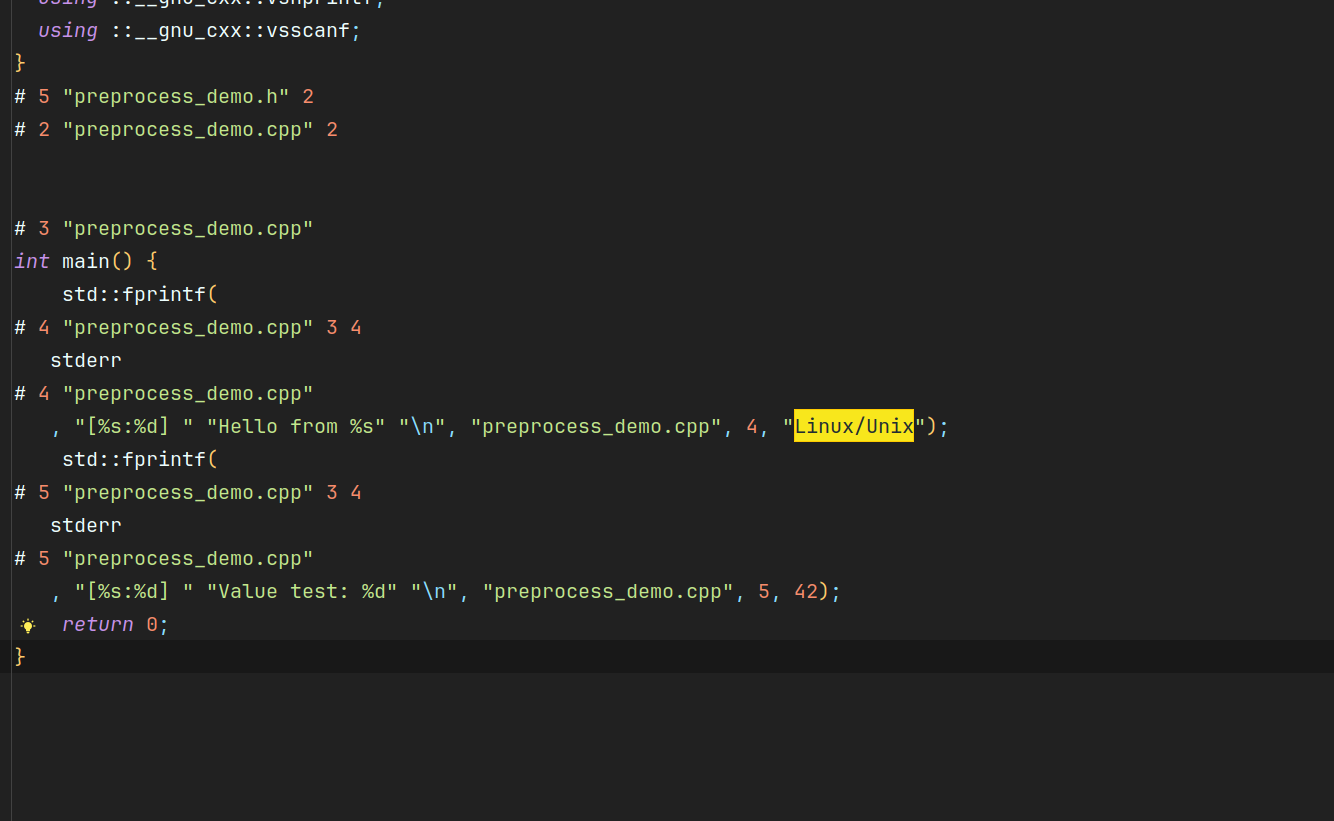Click "preprocess_demo.cpp" string in Value test line
Screen dimensions: 1334x821
608,592
